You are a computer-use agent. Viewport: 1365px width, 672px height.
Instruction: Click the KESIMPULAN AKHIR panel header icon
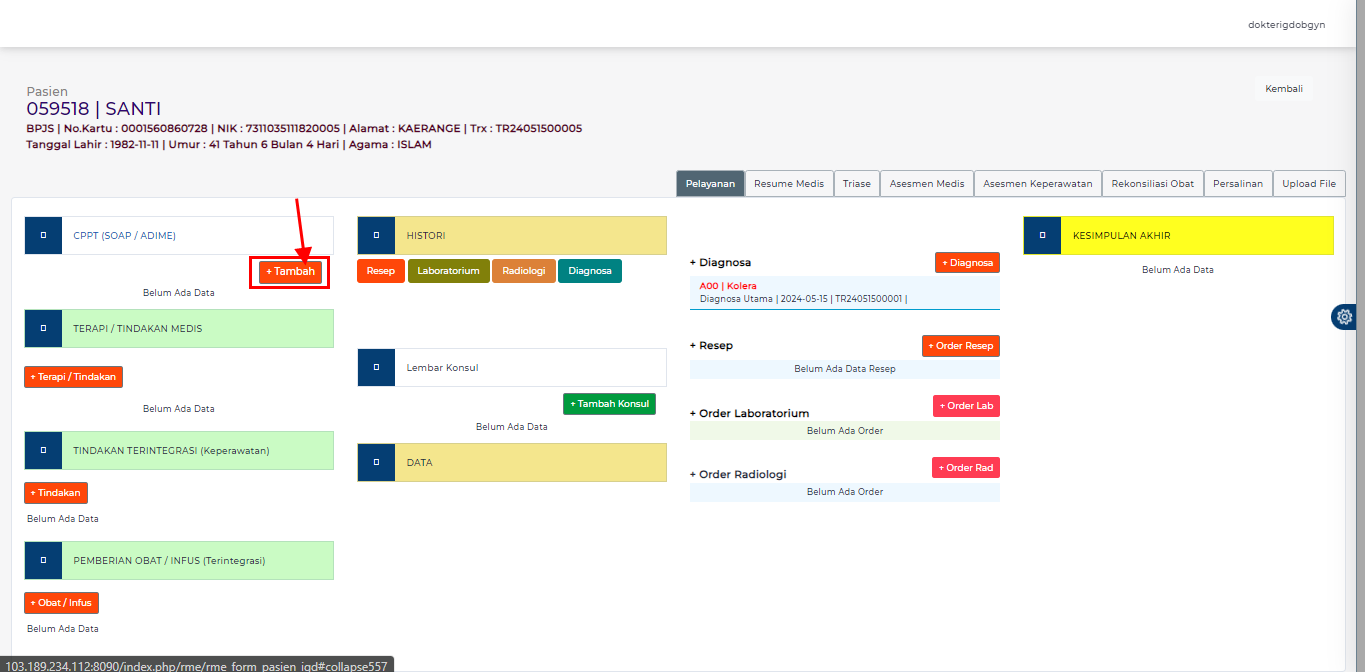[x=1040, y=234]
